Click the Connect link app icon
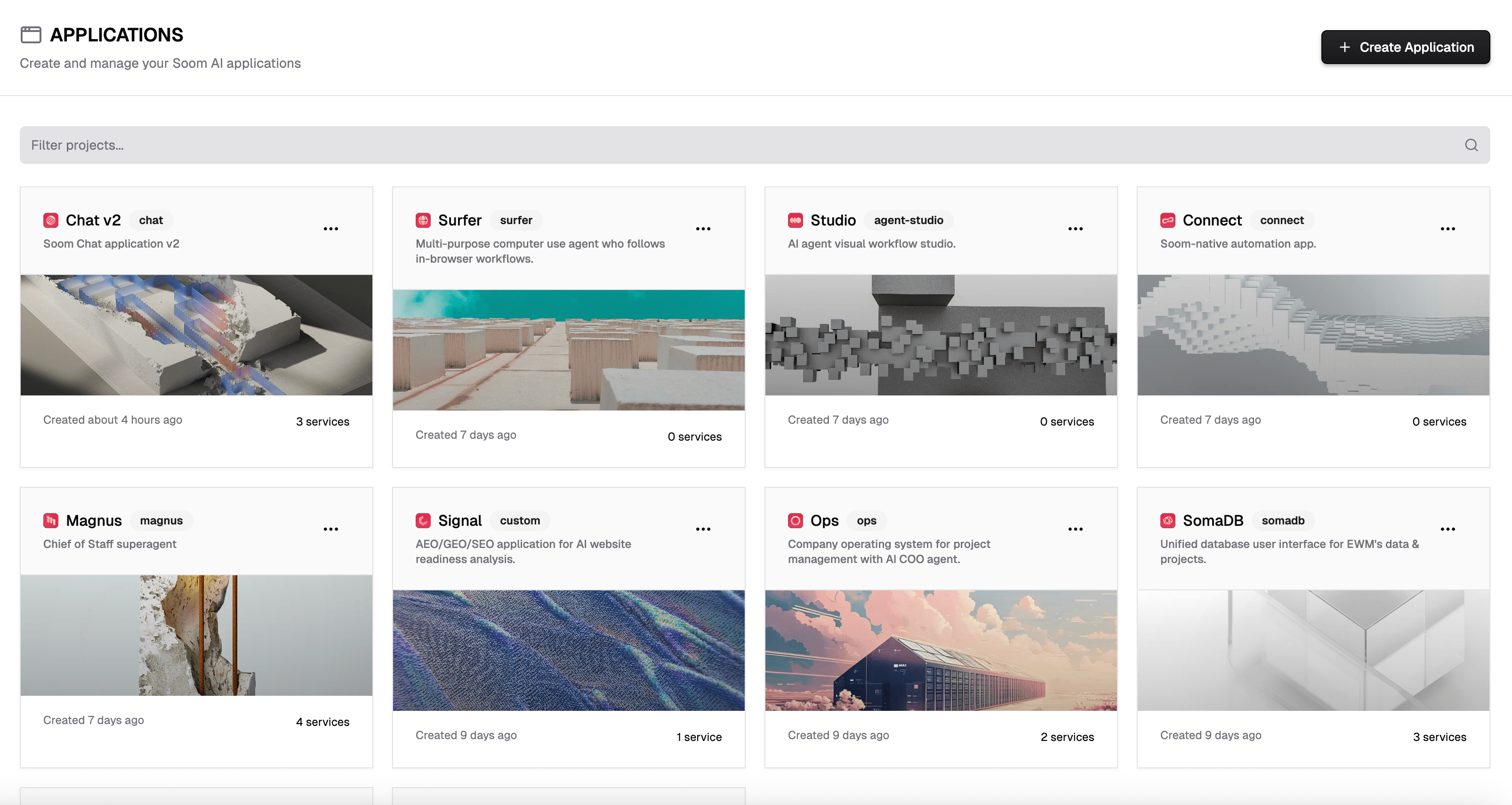Viewport: 1512px width, 805px height. point(1167,220)
